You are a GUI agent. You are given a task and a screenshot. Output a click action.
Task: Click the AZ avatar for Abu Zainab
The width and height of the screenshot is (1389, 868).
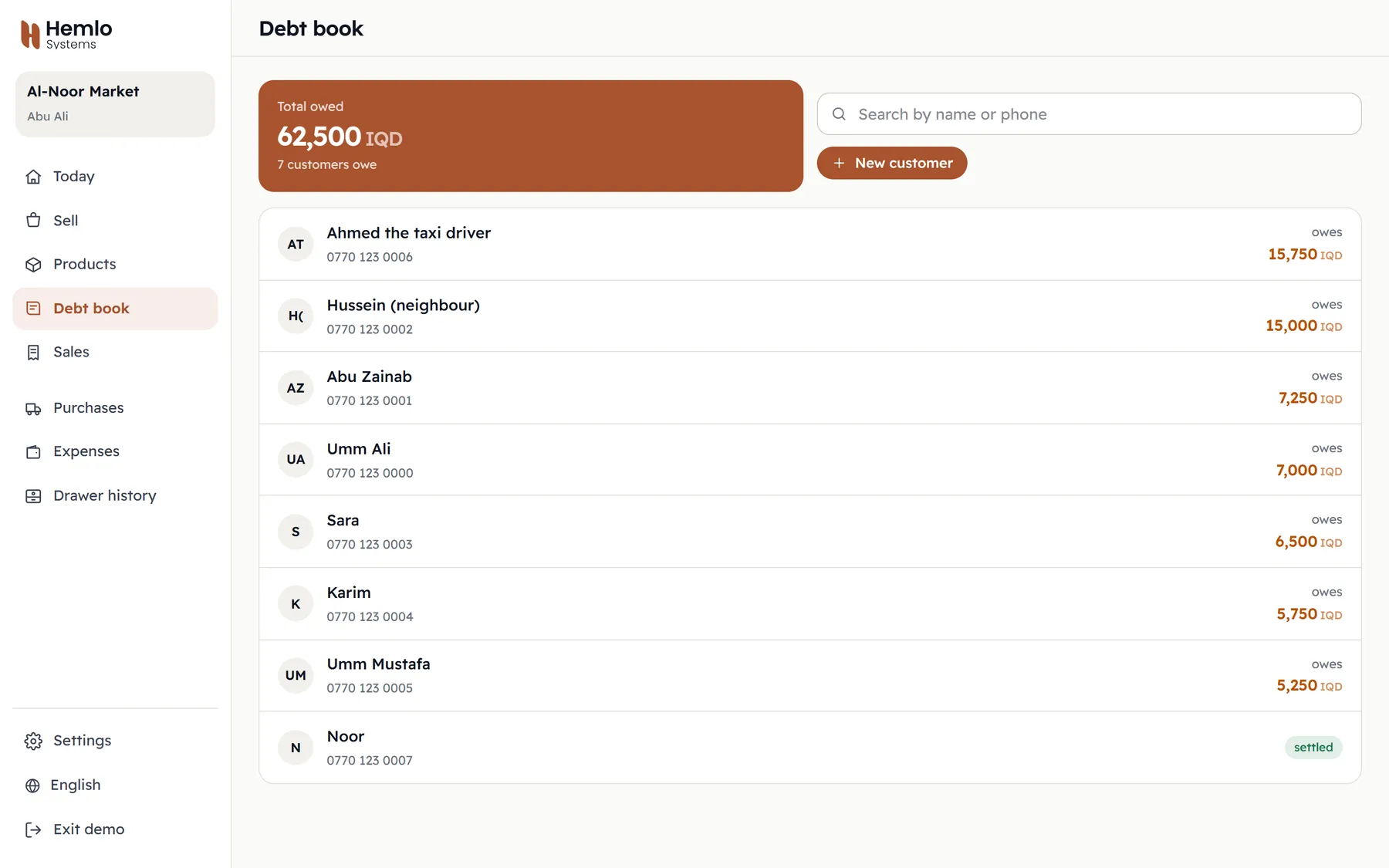(296, 387)
